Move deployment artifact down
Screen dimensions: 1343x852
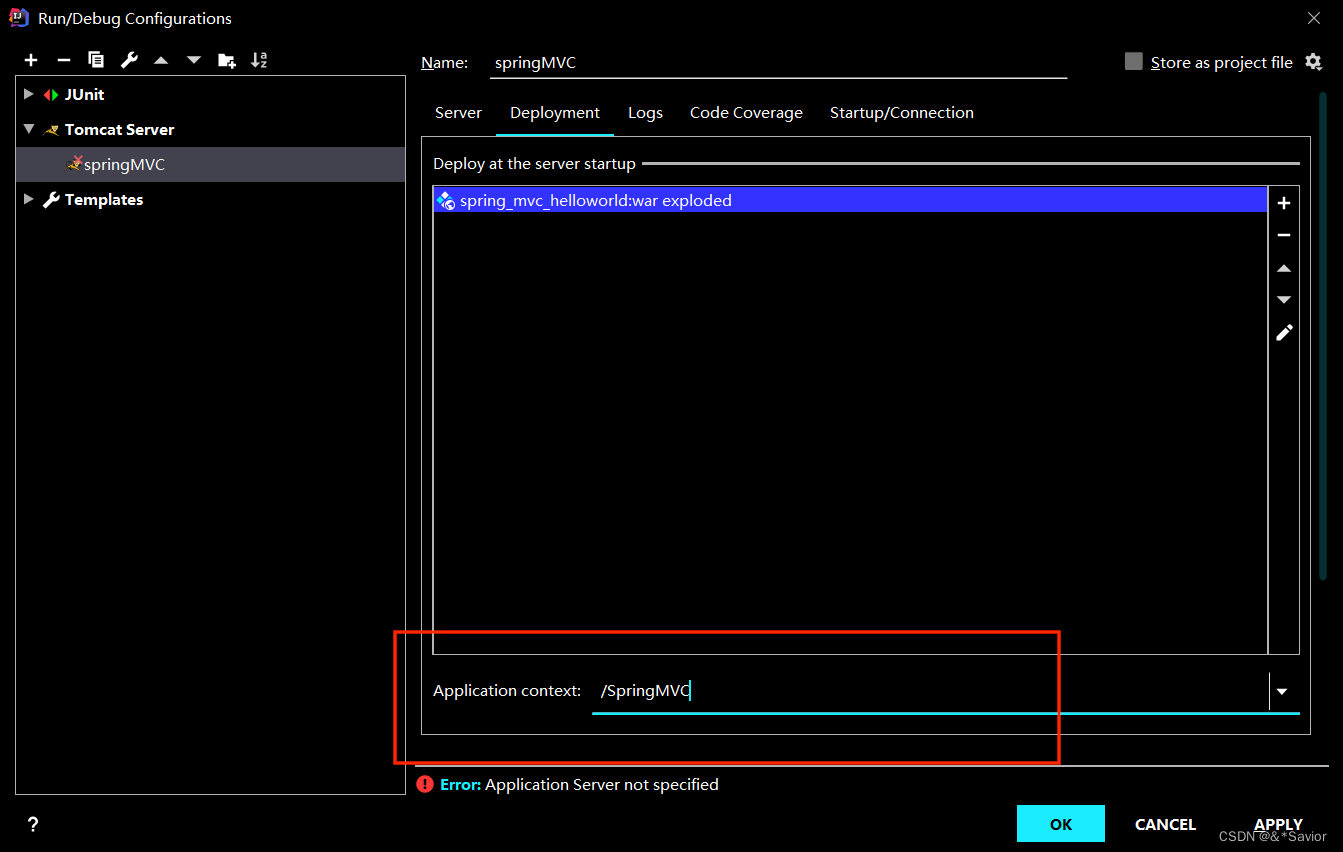tap(1284, 300)
